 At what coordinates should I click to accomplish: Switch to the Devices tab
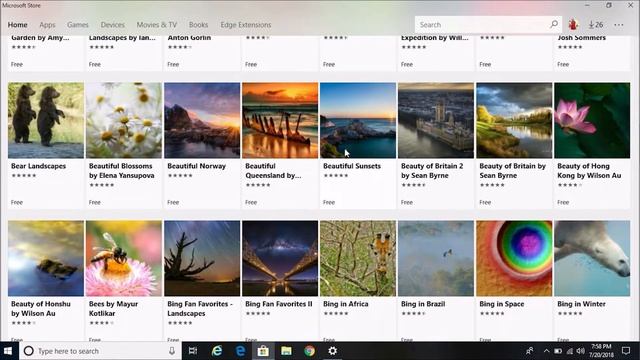click(113, 25)
